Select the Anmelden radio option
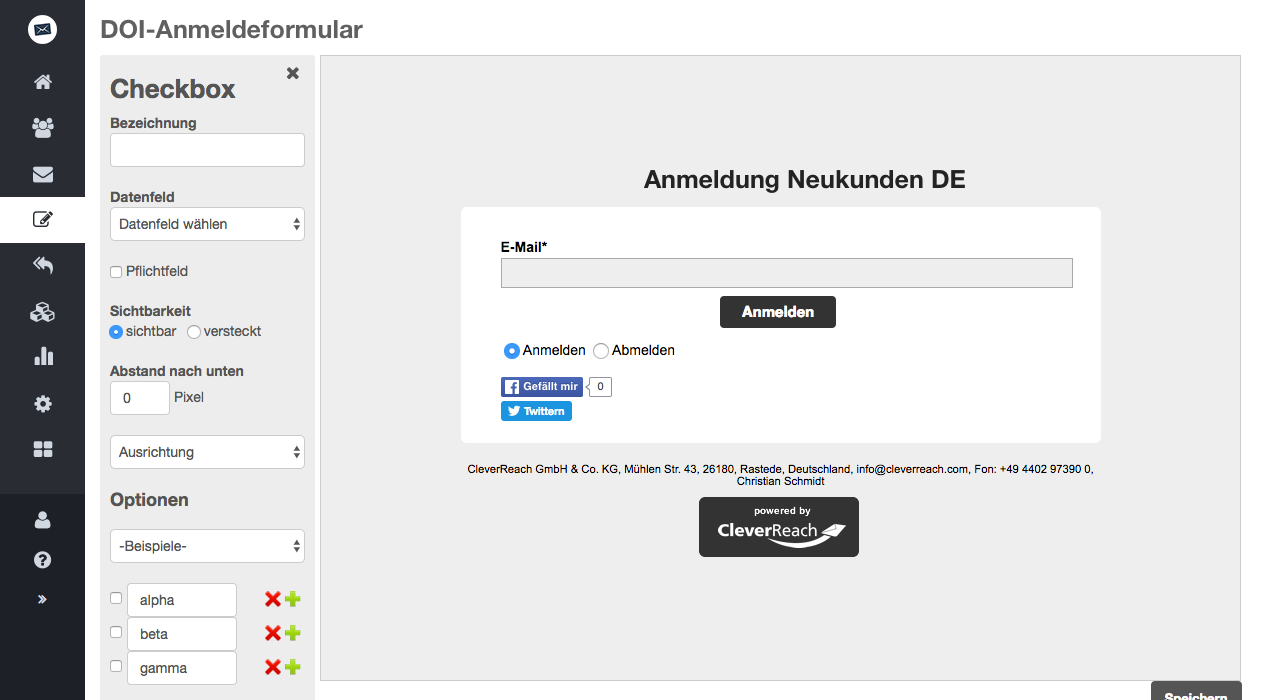1277x700 pixels. [512, 351]
